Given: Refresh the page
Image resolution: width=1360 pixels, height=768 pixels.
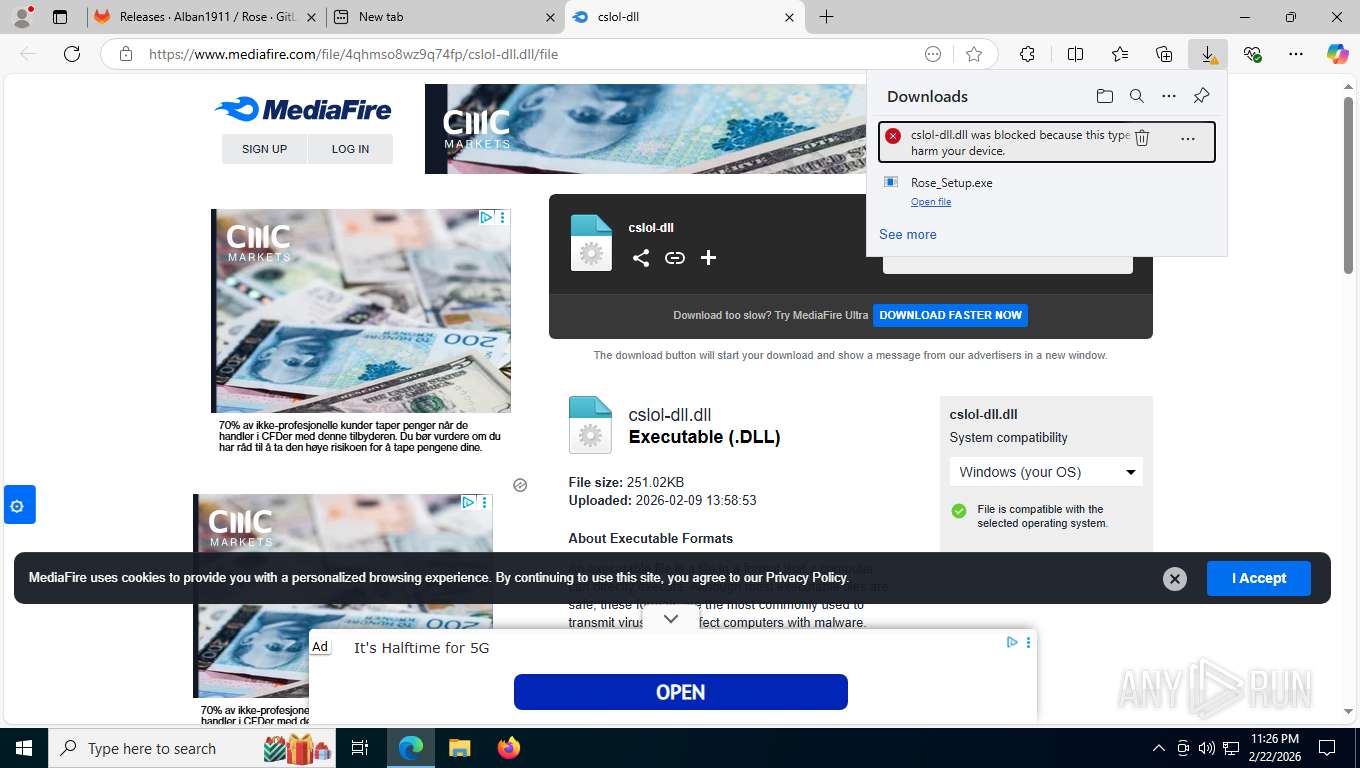Looking at the screenshot, I should pos(72,54).
